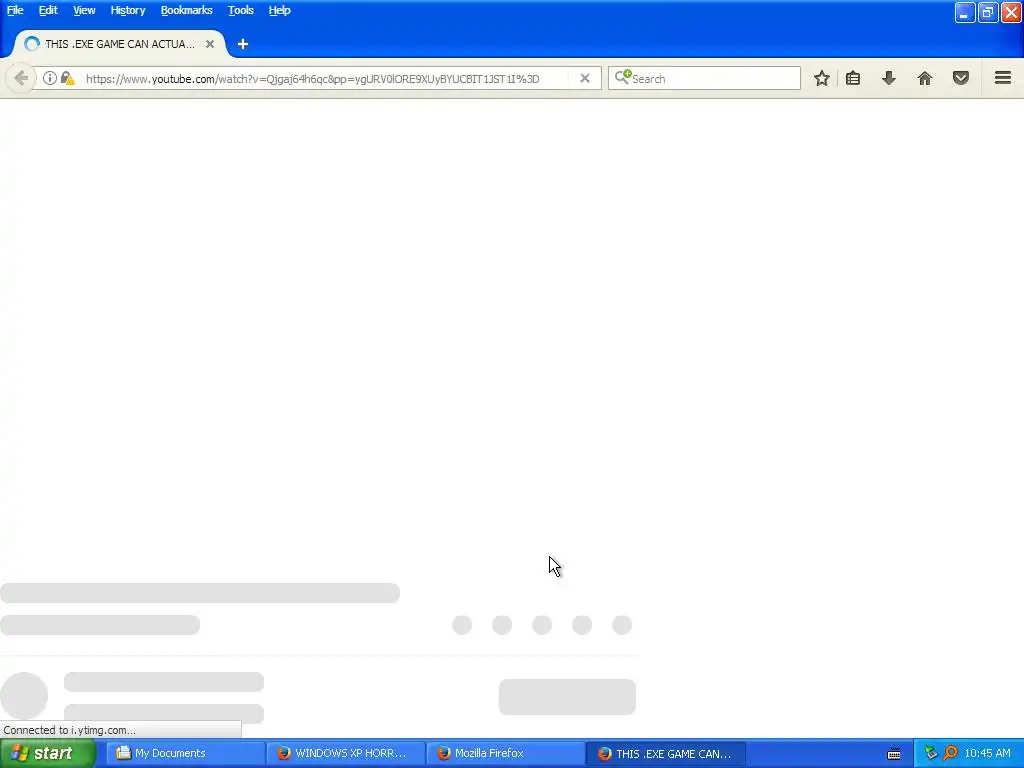Open a new tab with plus
1024x768 pixels.
243,44
